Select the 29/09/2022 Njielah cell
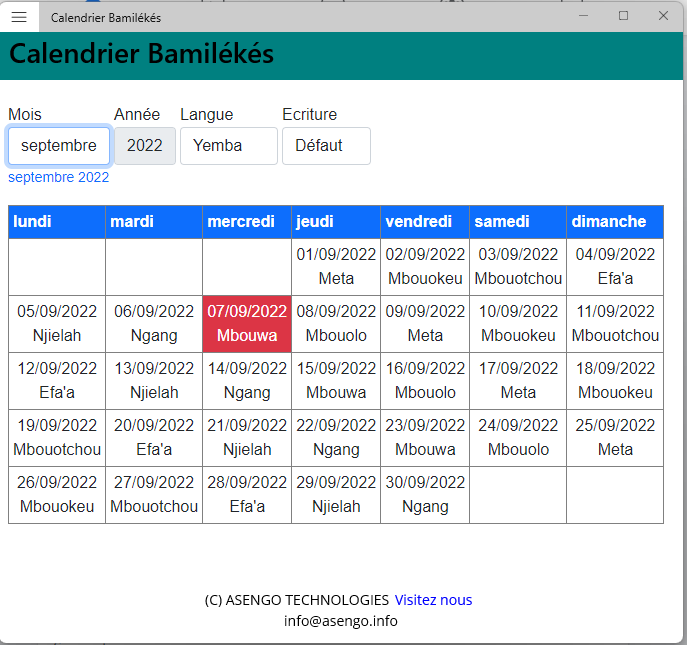Screen dimensions: 687x645 (336, 495)
